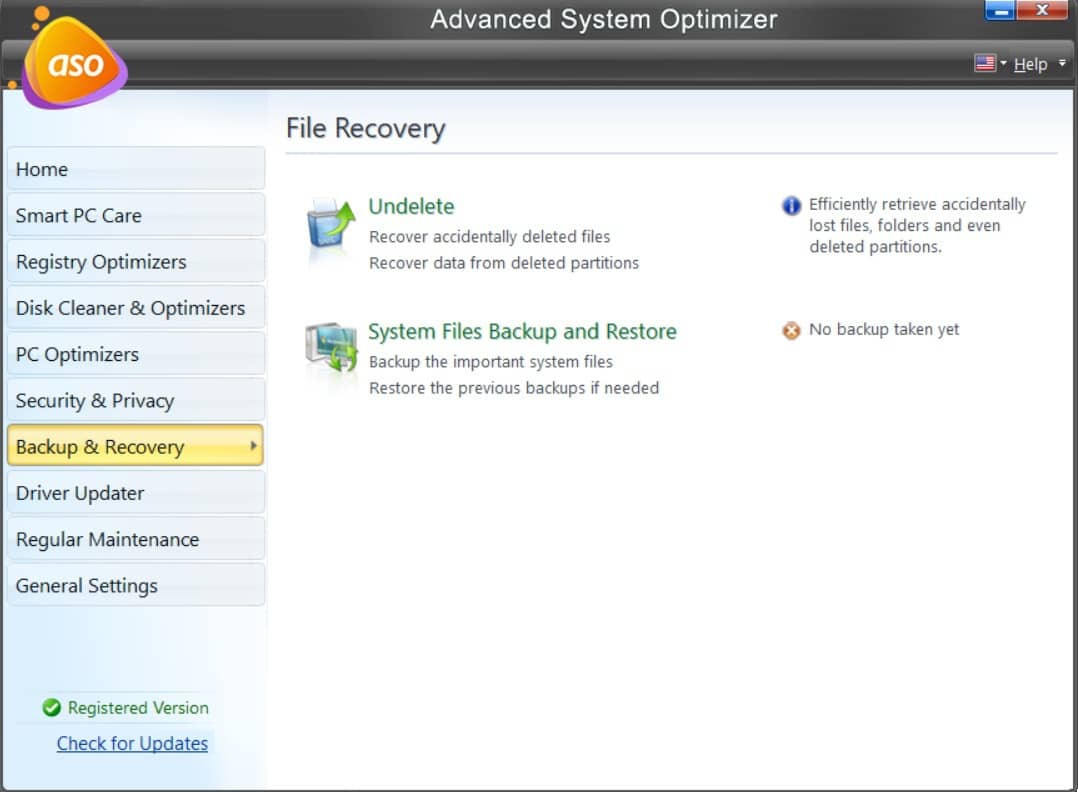1078x792 pixels.
Task: Open the Undelete file recovery tool
Action: pos(411,206)
